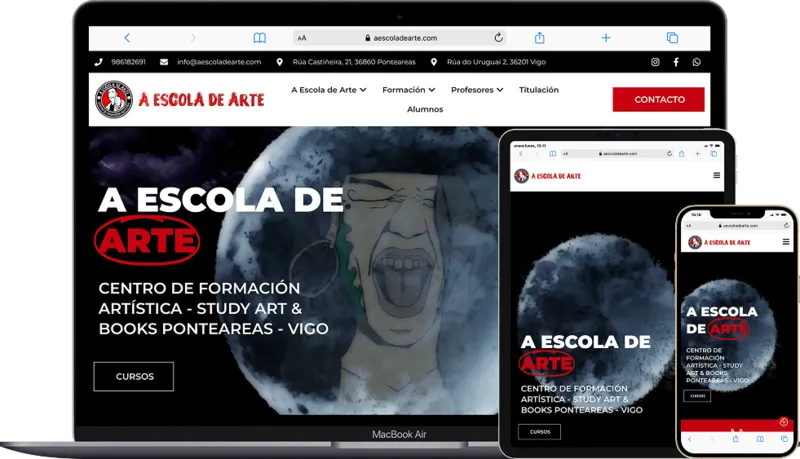Reload page in tablet Safari
The height and width of the screenshot is (459, 800).
point(669,154)
